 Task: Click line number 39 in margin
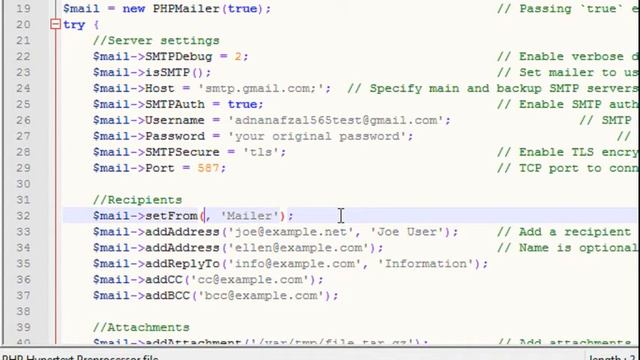23,327
